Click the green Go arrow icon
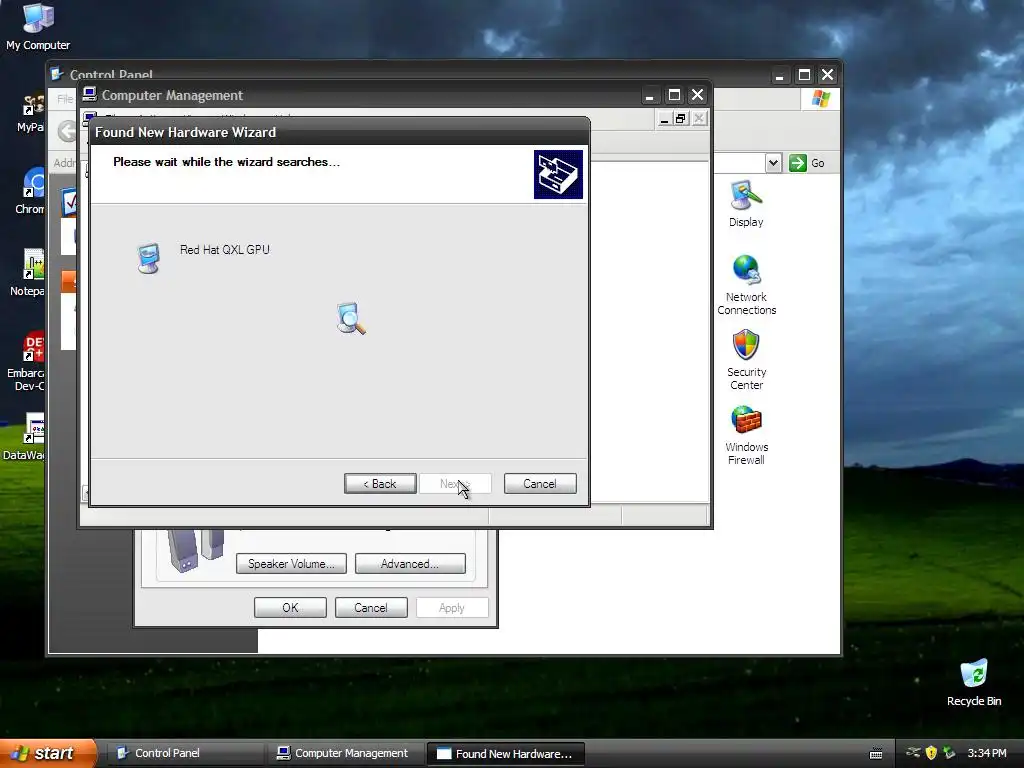The height and width of the screenshot is (768, 1024). coord(797,163)
